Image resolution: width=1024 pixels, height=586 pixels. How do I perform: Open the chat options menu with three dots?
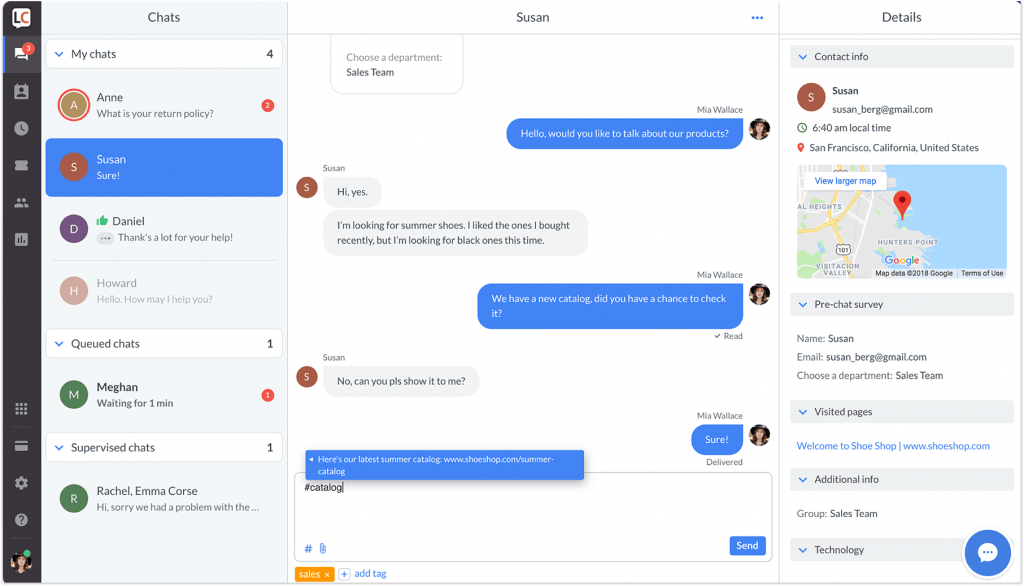point(757,17)
